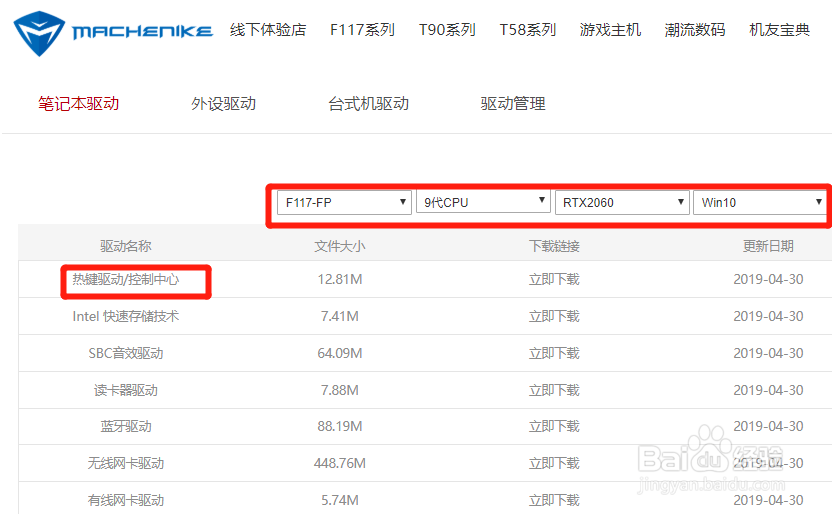Click 立即下载 for 蓝牙驱动
Viewport: 832px width, 514px height.
click(x=554, y=426)
